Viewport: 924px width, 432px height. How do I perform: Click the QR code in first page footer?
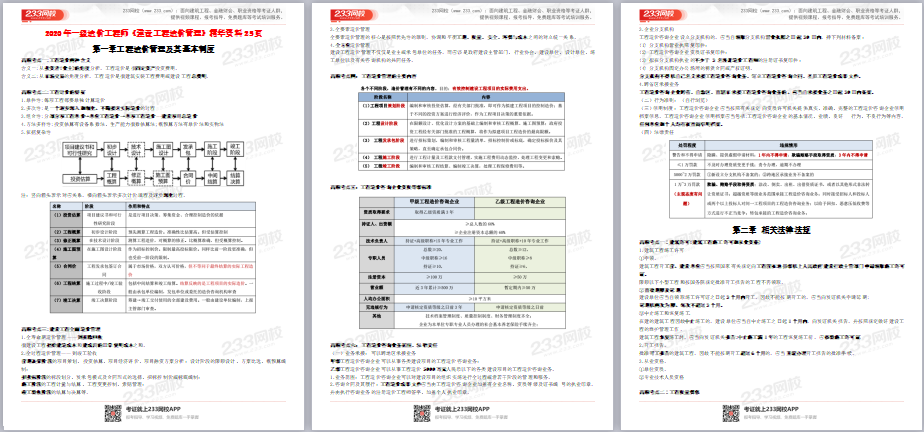tap(113, 413)
